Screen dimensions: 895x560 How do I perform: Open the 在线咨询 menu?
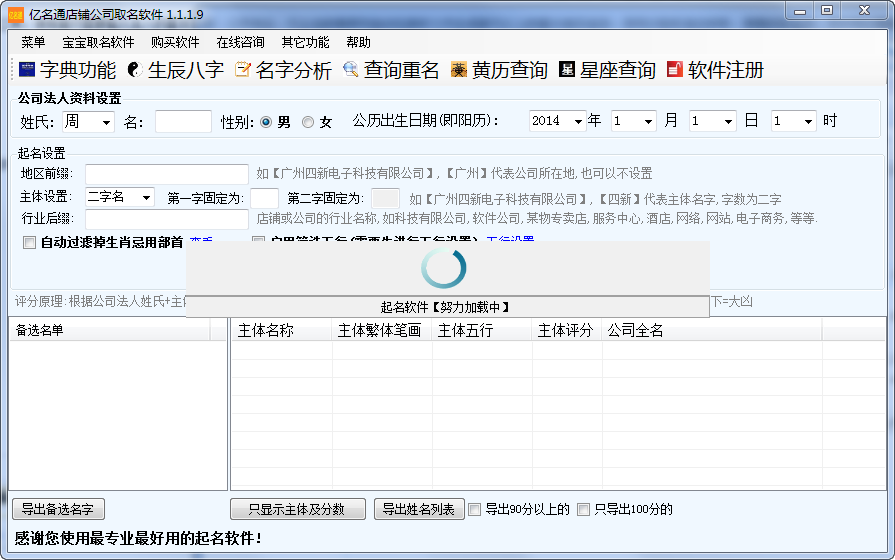tap(240, 42)
